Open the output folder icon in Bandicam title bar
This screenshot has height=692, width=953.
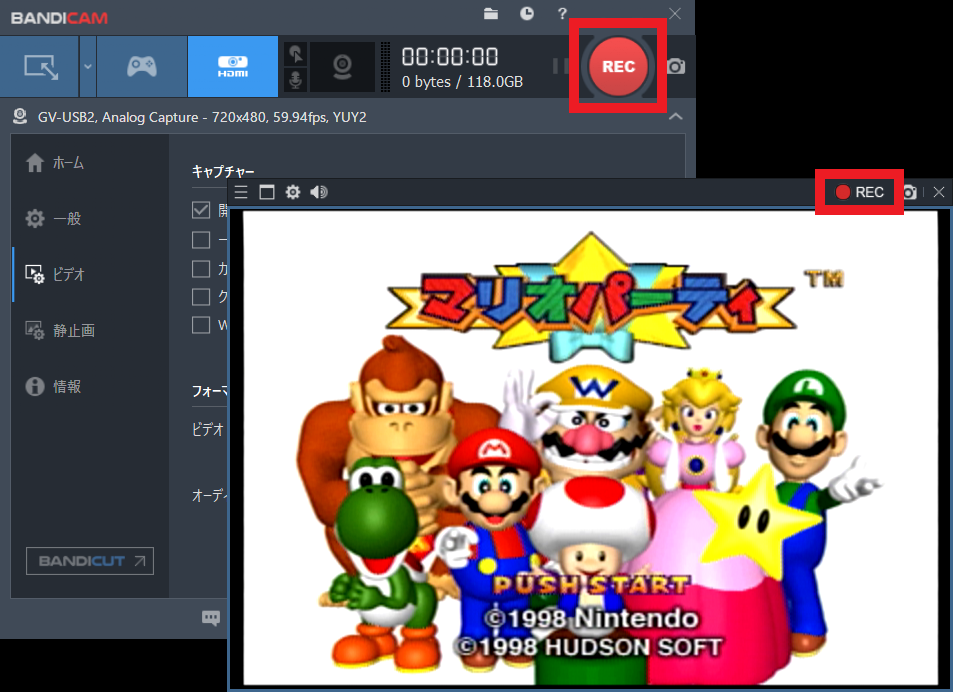pyautogui.click(x=490, y=13)
